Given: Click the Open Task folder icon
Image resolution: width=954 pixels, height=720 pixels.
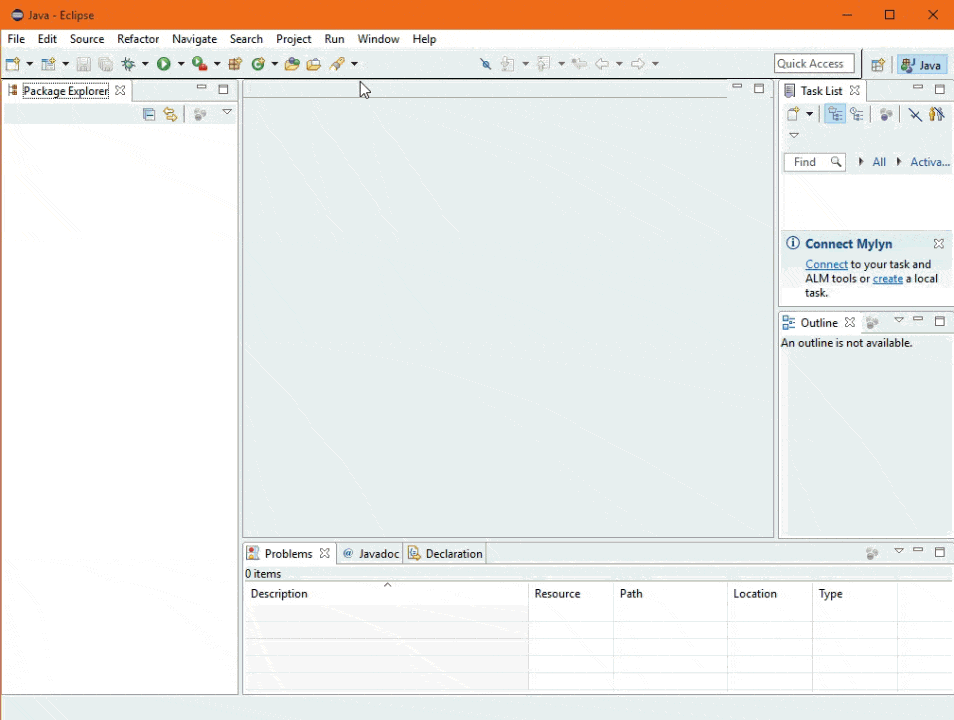Looking at the screenshot, I should click(x=313, y=64).
